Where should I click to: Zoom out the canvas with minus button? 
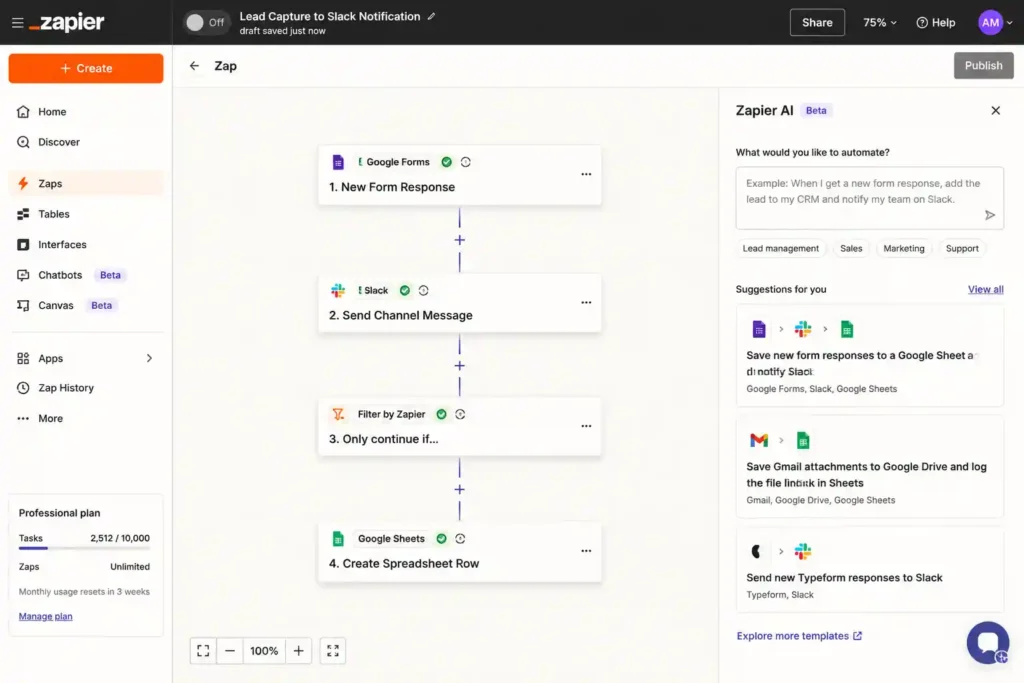[230, 650]
